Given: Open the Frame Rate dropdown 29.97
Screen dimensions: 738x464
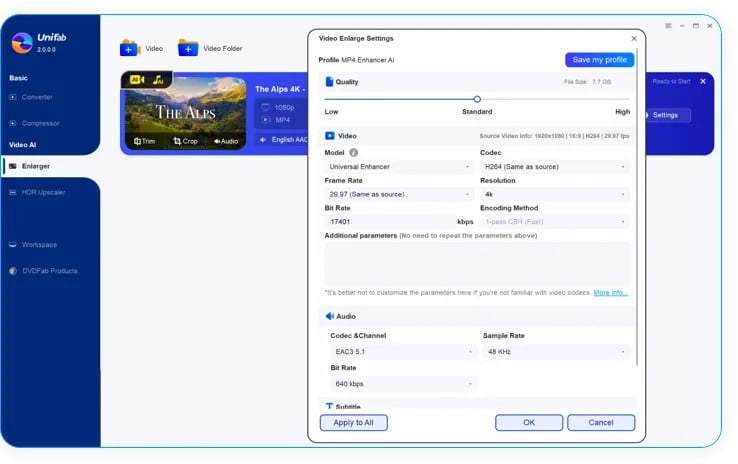Looking at the screenshot, I should coord(398,194).
